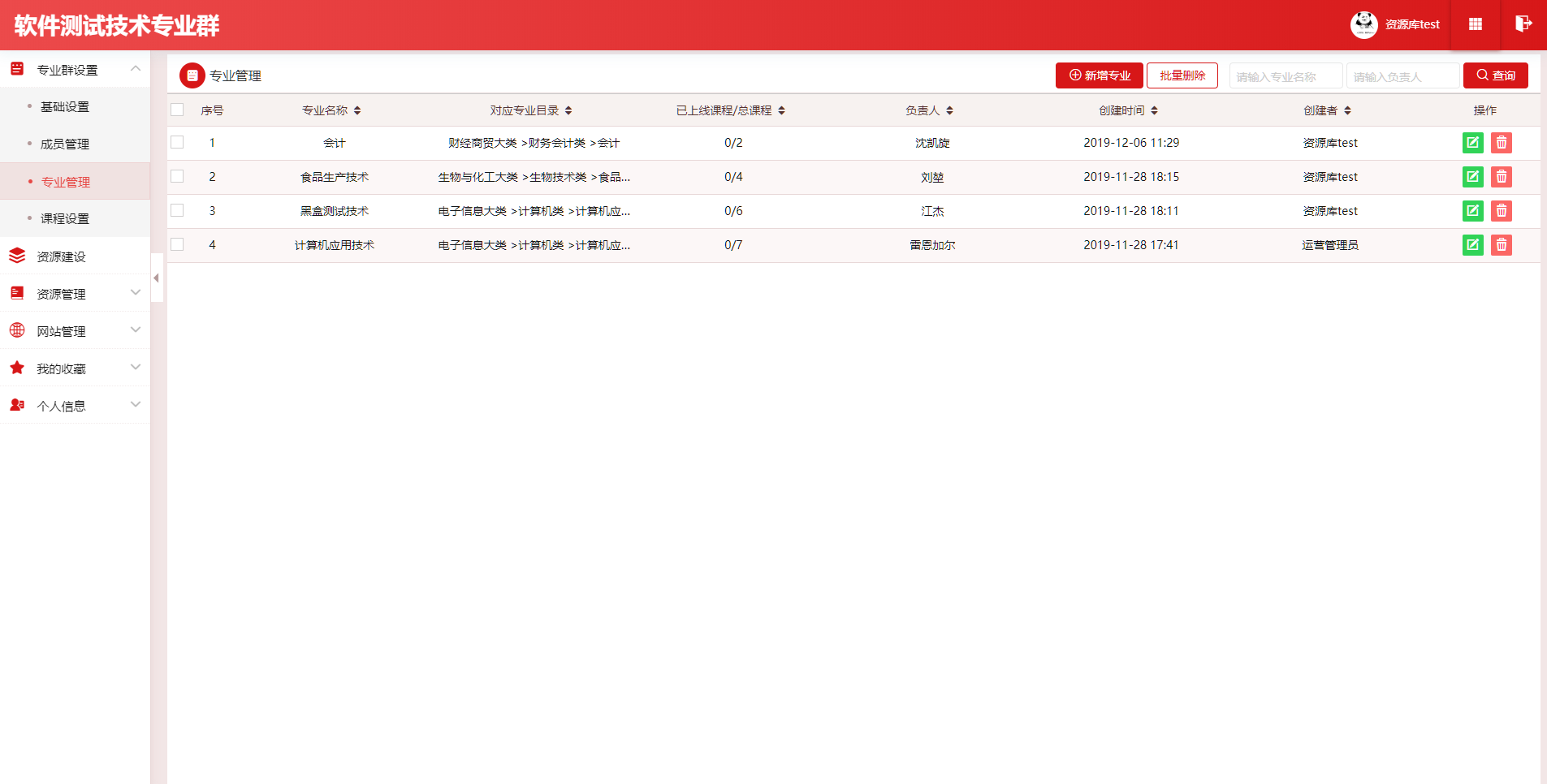This screenshot has height=784, width=1547.
Task: Expand the 网站管理 menu chevron
Action: (x=136, y=330)
